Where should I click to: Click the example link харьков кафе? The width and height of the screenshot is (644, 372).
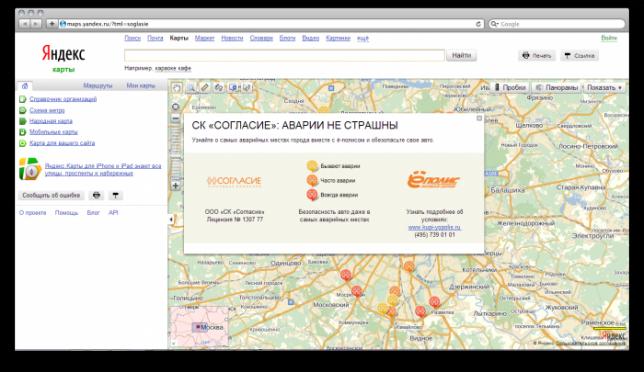173,68
